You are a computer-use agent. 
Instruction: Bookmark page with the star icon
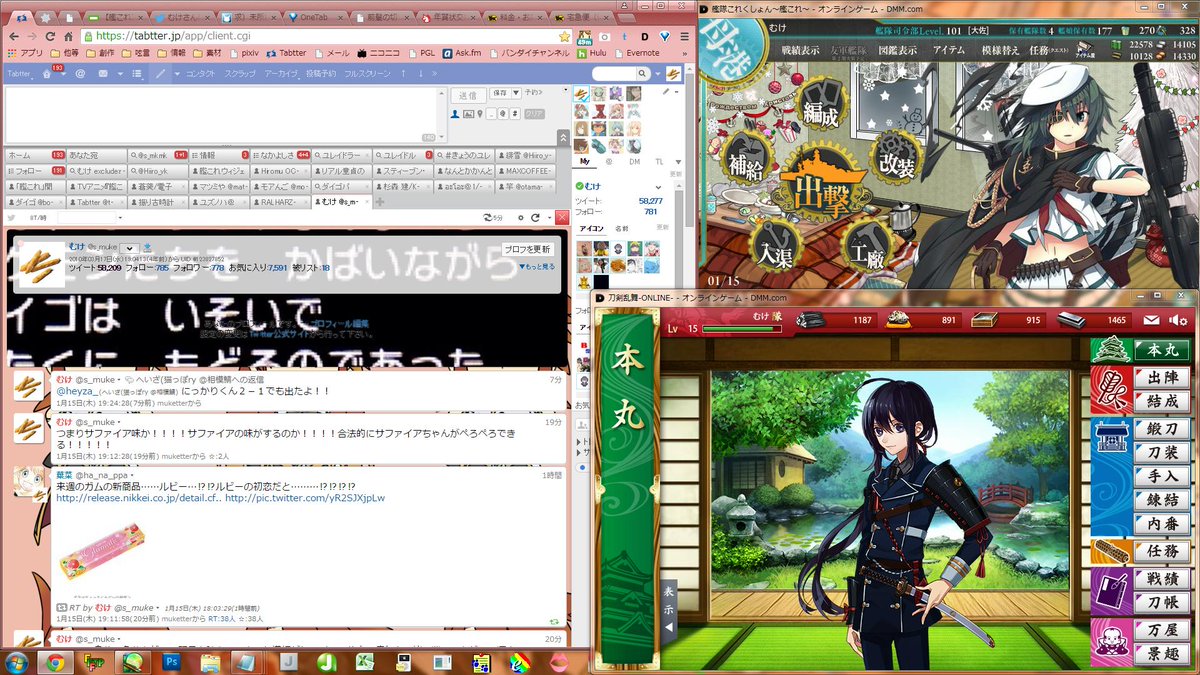point(563,35)
